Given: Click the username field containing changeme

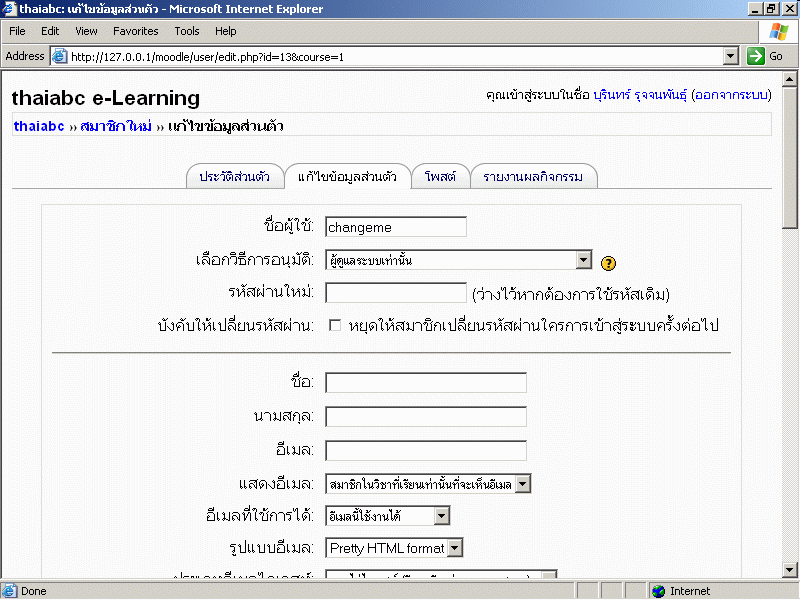Looking at the screenshot, I should [396, 227].
